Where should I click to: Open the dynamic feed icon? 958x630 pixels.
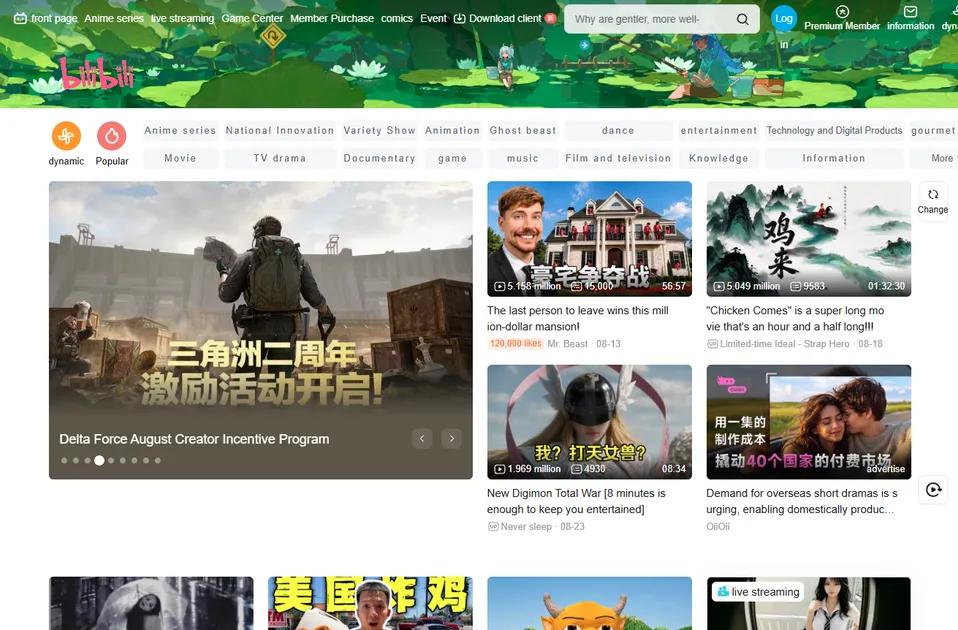[x=66, y=136]
